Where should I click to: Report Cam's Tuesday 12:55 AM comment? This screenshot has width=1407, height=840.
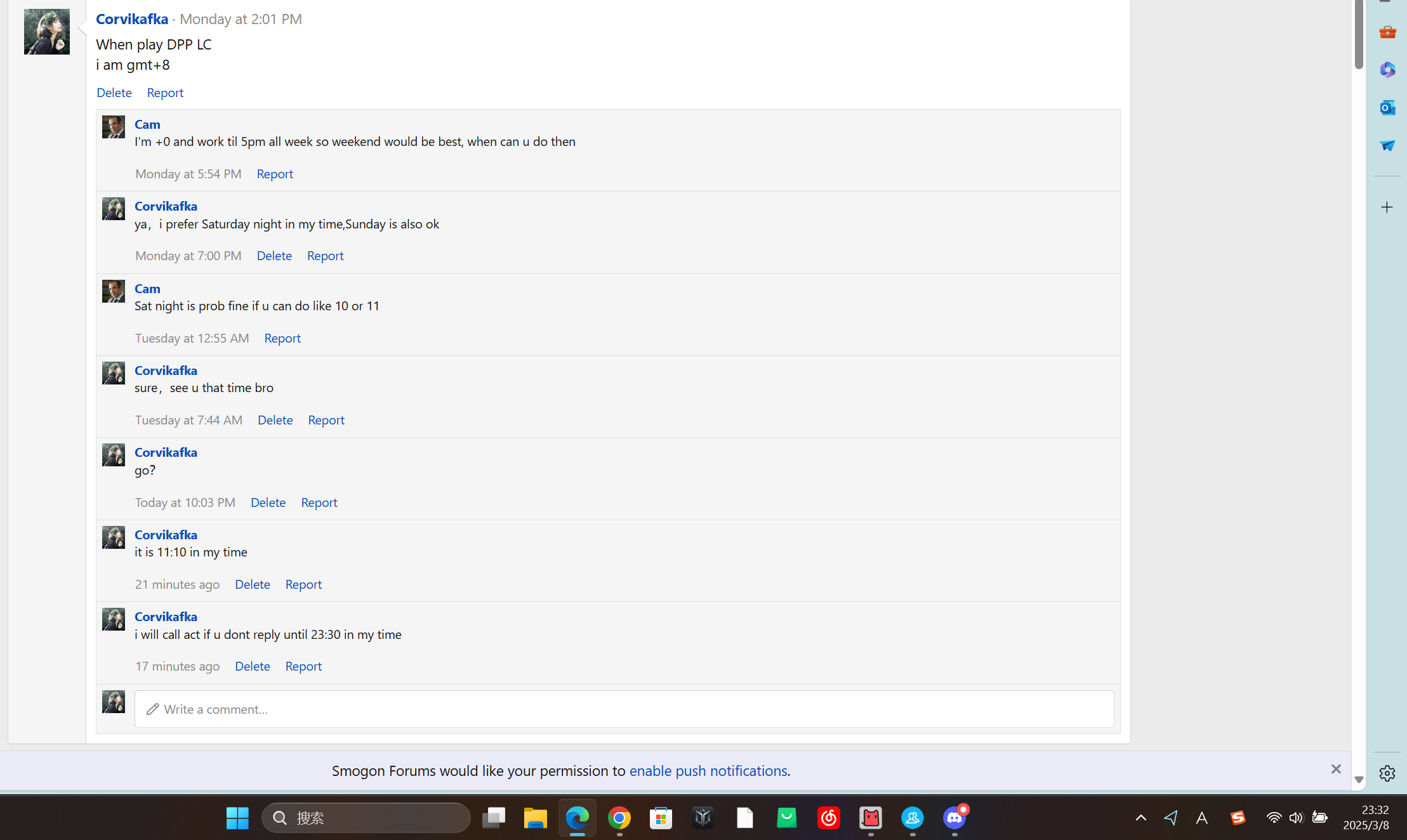point(282,338)
